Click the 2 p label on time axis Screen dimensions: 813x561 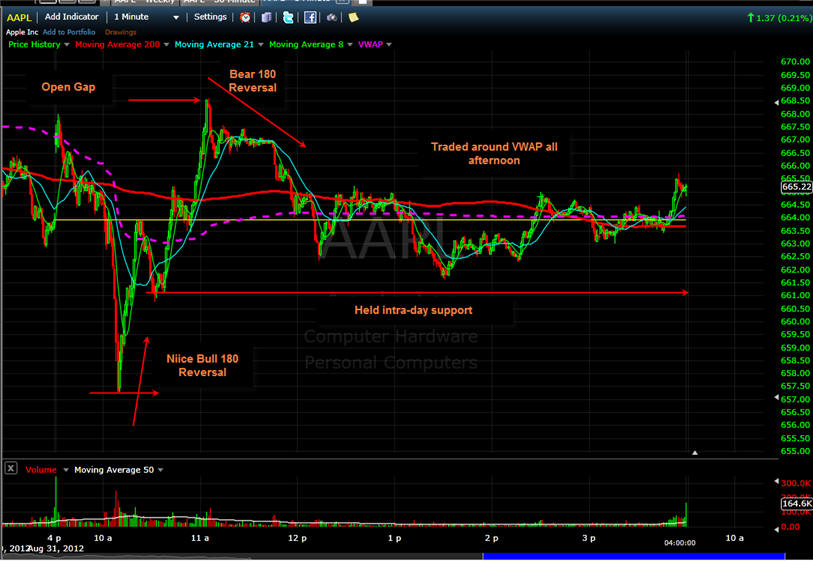(492, 538)
